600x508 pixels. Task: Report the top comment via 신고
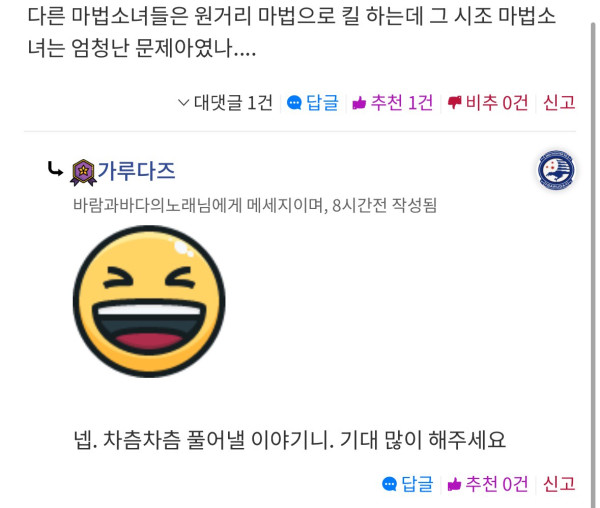[559, 102]
